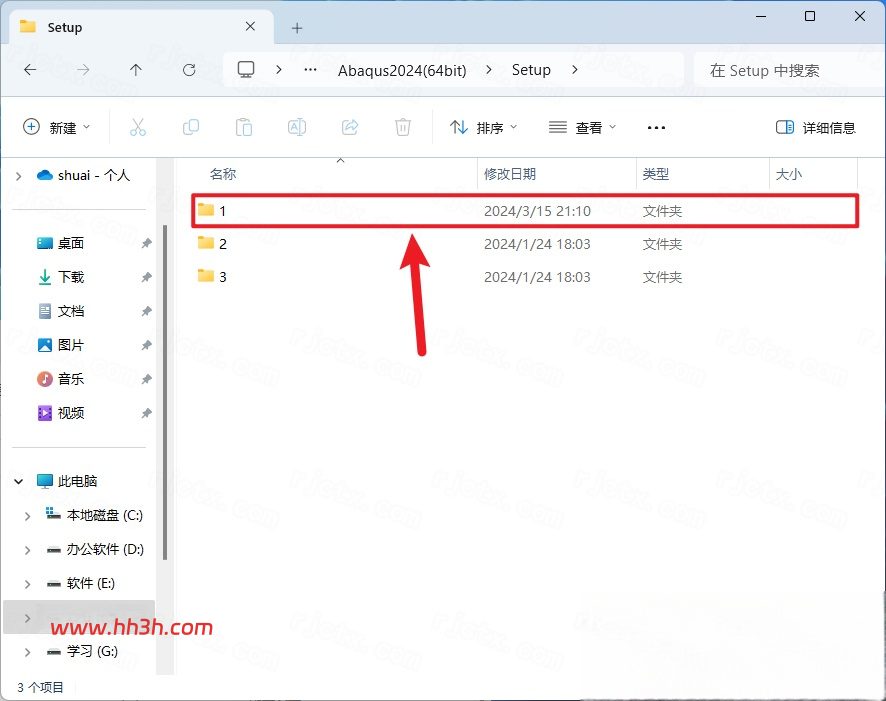Expand chevron after the monitor icon
Viewport: 886px width, 701px height.
(279, 70)
